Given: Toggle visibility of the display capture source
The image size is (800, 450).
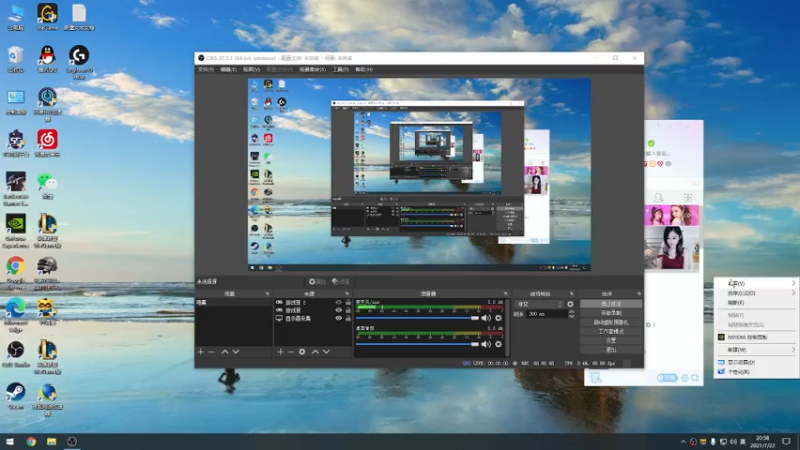Looking at the screenshot, I should click(338, 318).
